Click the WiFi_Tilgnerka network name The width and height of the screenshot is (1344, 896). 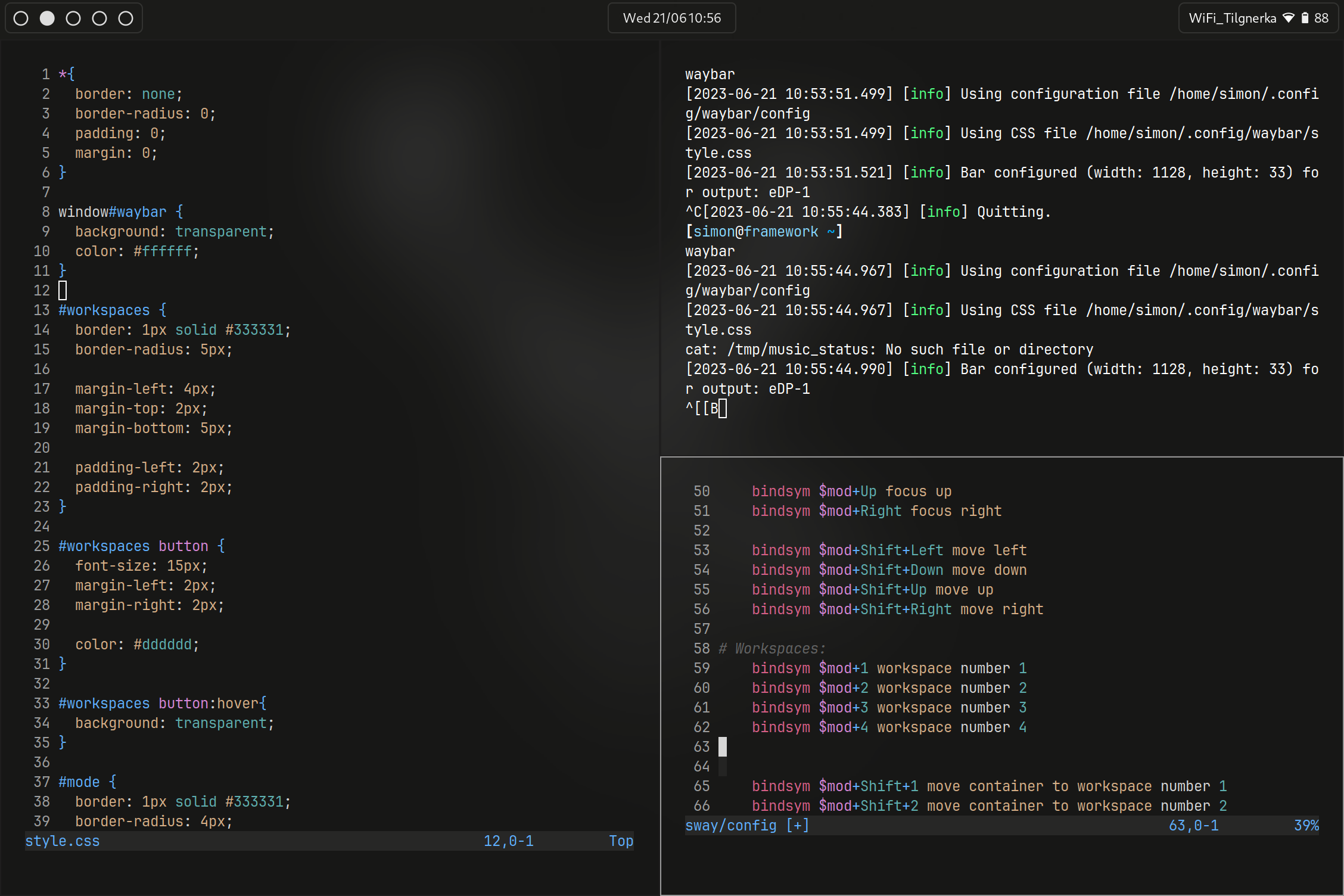pyautogui.click(x=1233, y=18)
